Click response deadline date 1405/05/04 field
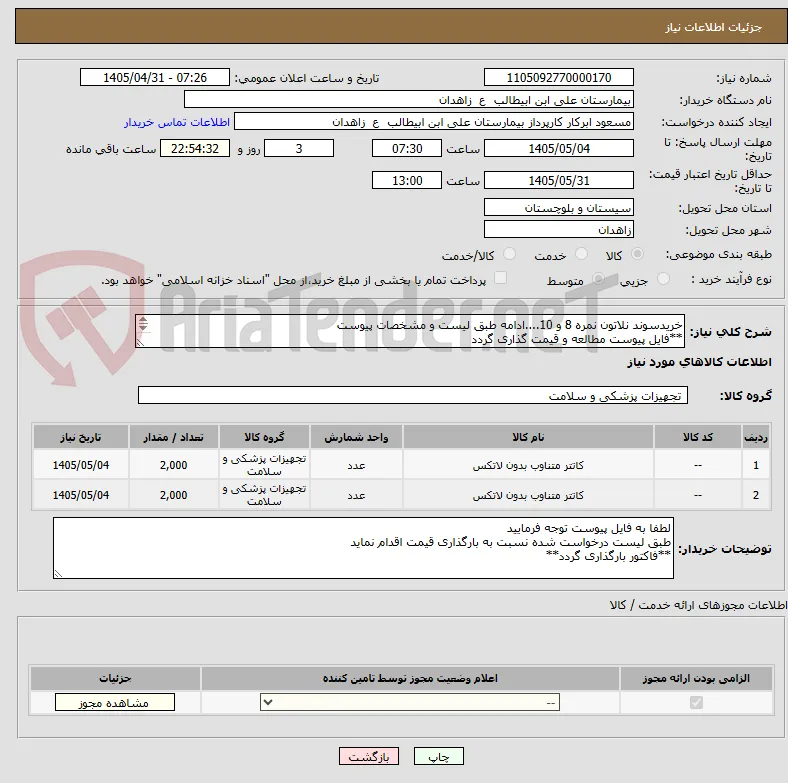Screen dimensions: 788x783 coord(558,148)
